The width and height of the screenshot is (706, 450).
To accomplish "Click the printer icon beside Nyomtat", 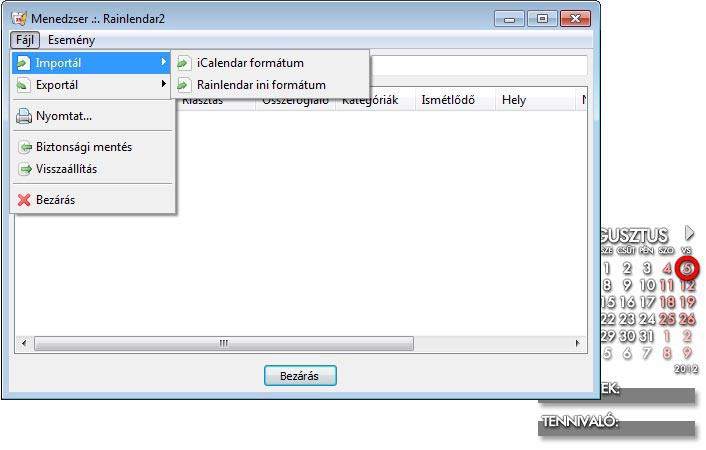I will click(24, 116).
